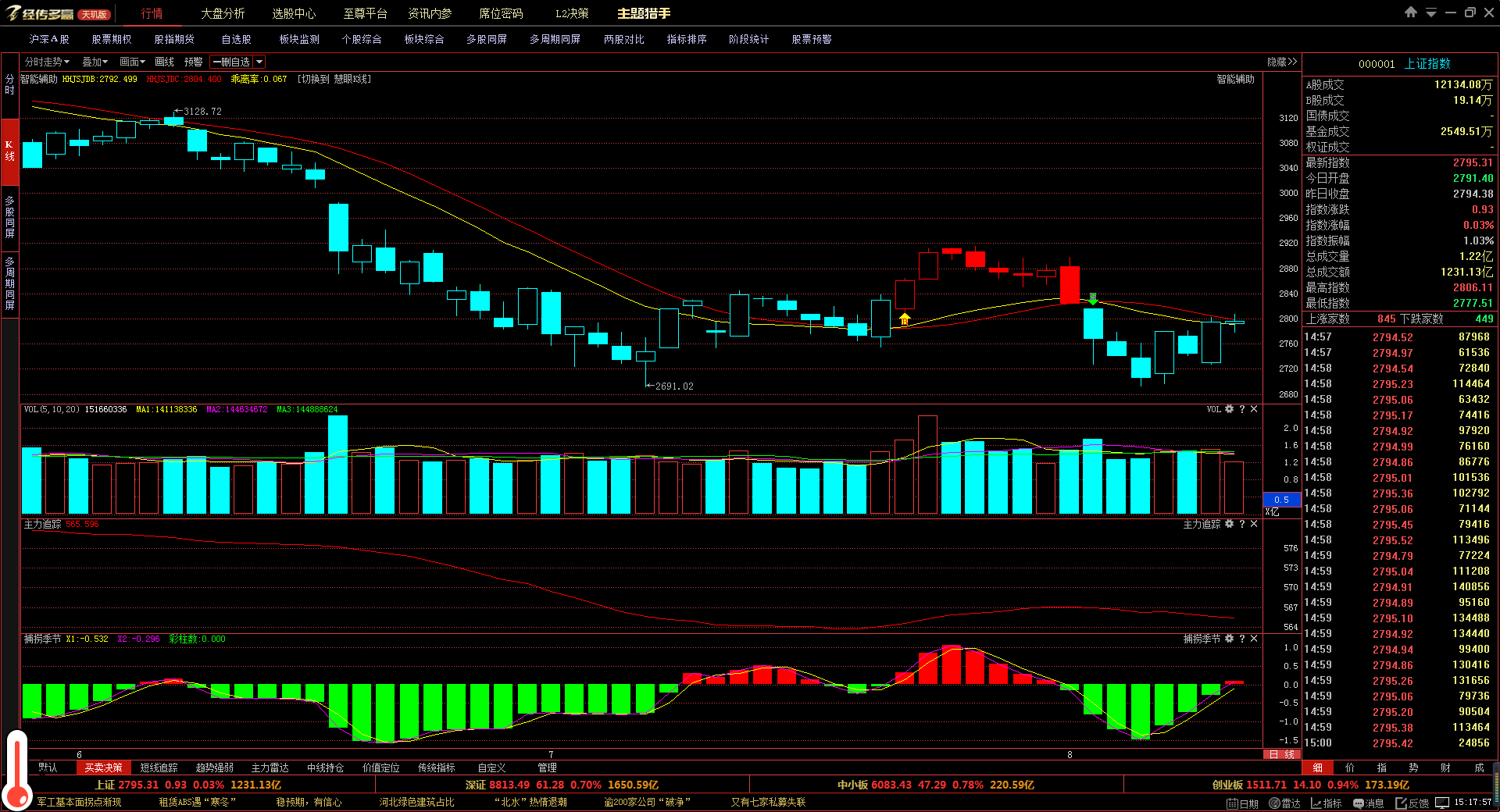The image size is (1500, 812).
Task: Open the 大盘分析 menu tab
Action: [x=223, y=13]
